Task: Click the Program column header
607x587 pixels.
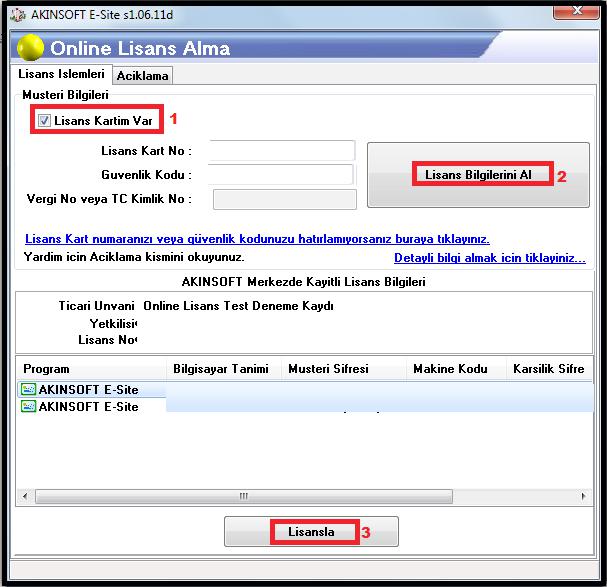Action: (x=91, y=369)
